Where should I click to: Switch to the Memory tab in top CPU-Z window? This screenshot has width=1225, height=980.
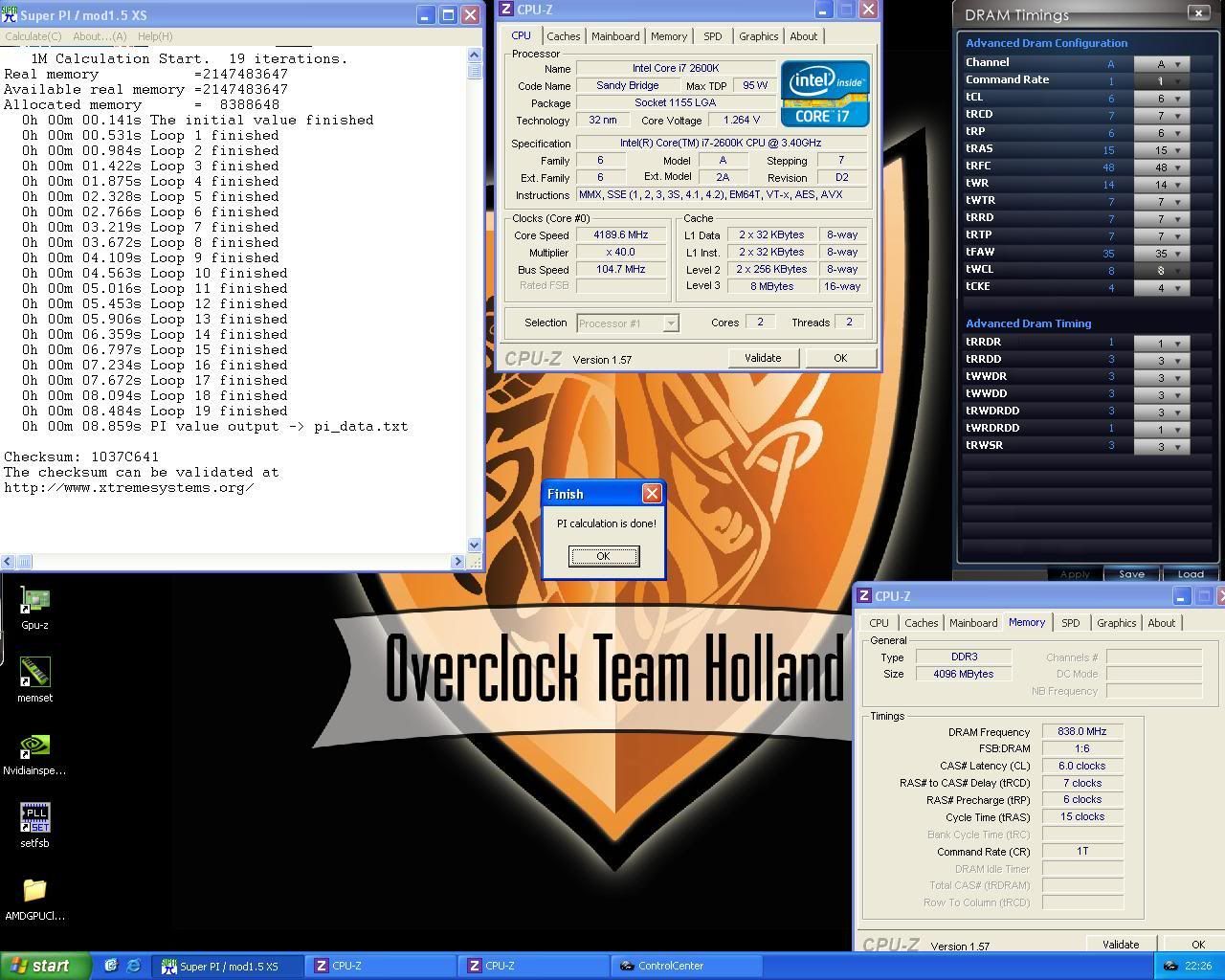coord(669,36)
